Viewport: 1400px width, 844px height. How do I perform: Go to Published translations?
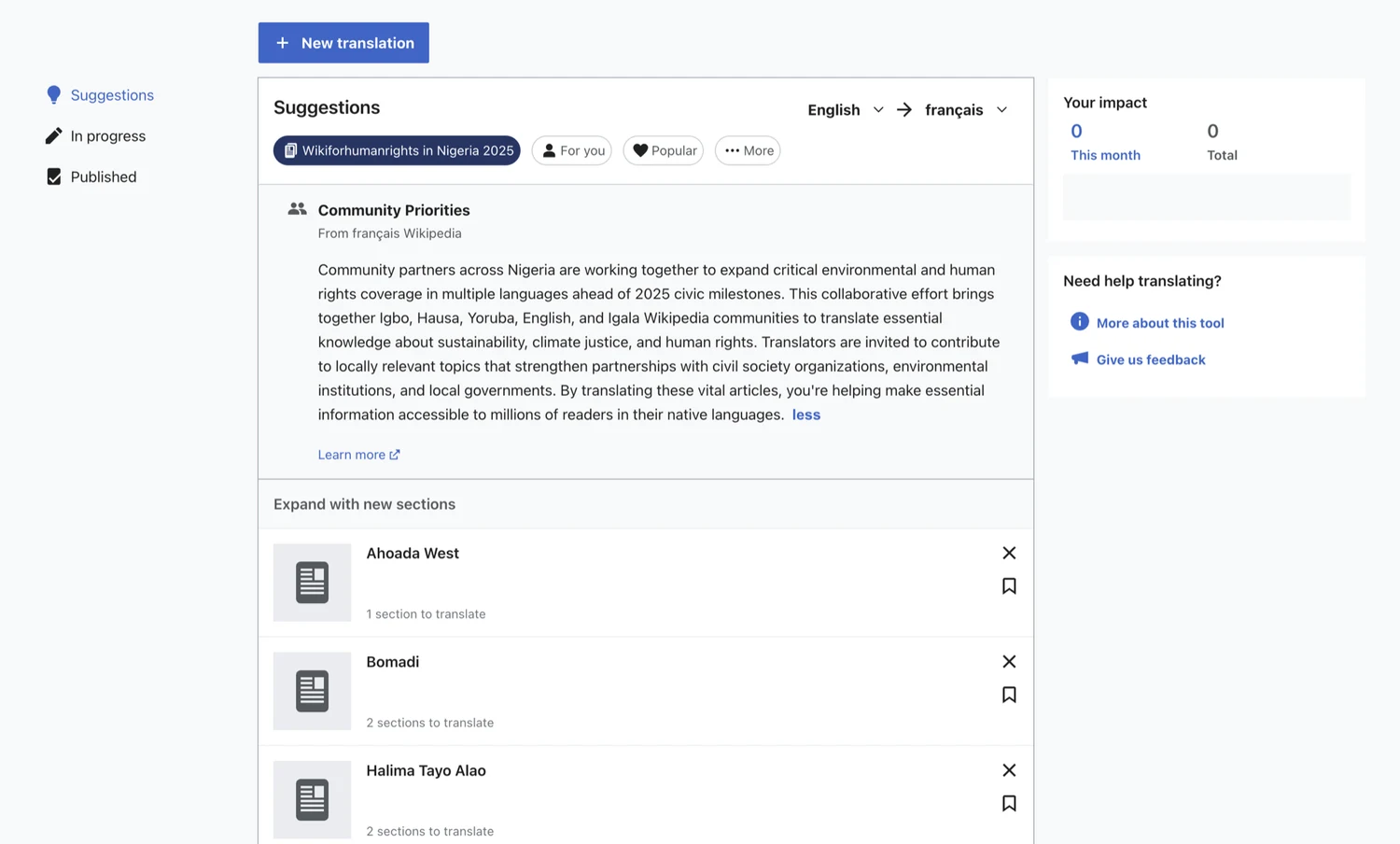click(x=91, y=176)
